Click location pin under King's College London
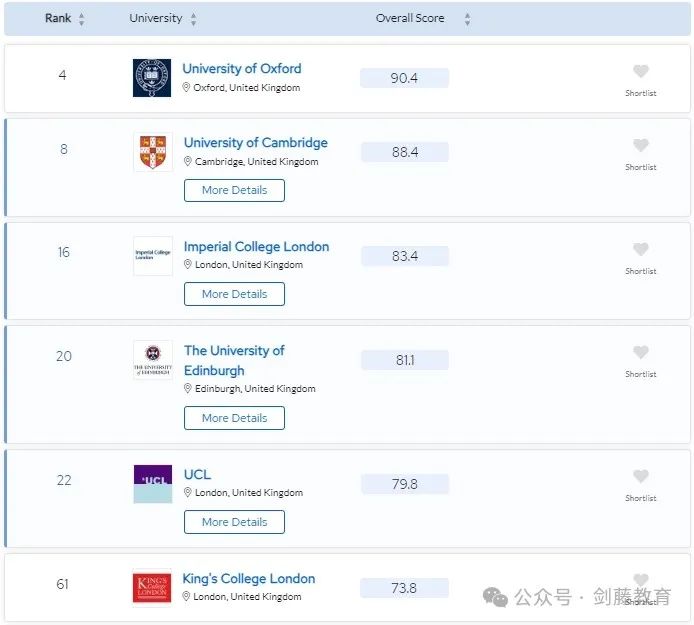 pos(186,597)
